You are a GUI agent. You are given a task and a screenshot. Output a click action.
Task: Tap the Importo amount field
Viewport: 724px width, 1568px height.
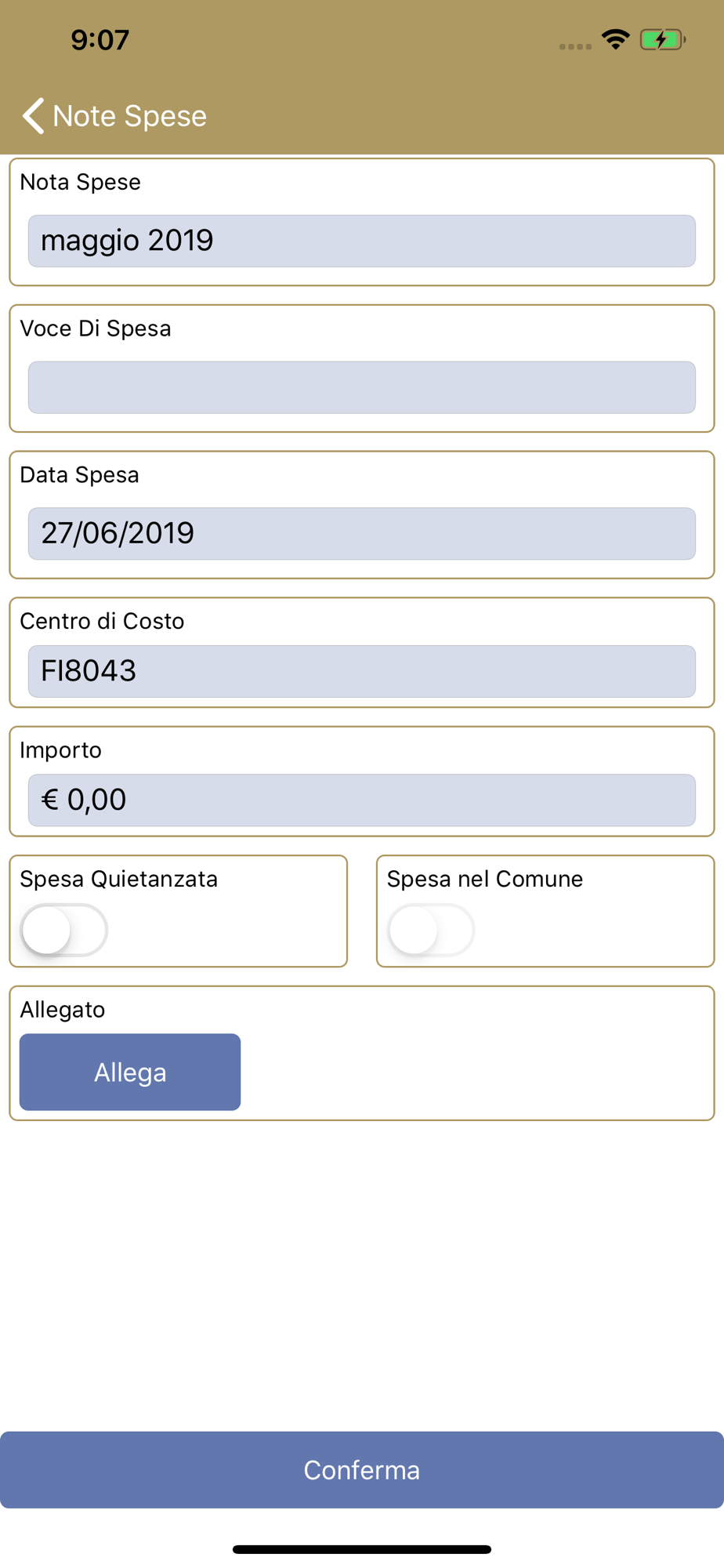tap(362, 800)
